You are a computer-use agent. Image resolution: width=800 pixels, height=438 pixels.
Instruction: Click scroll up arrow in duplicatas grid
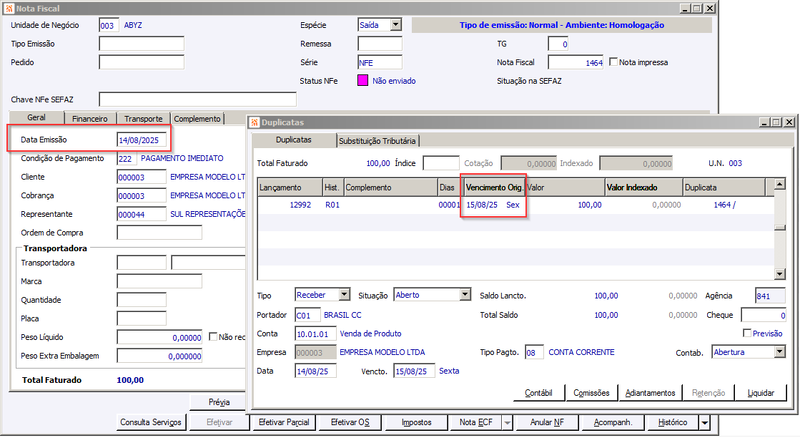(x=780, y=184)
